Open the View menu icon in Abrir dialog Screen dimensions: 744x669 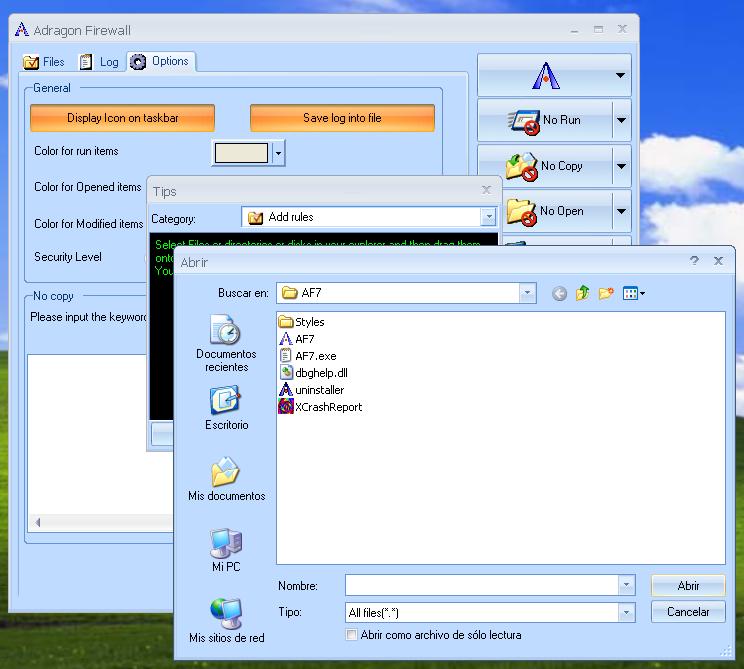coord(633,294)
